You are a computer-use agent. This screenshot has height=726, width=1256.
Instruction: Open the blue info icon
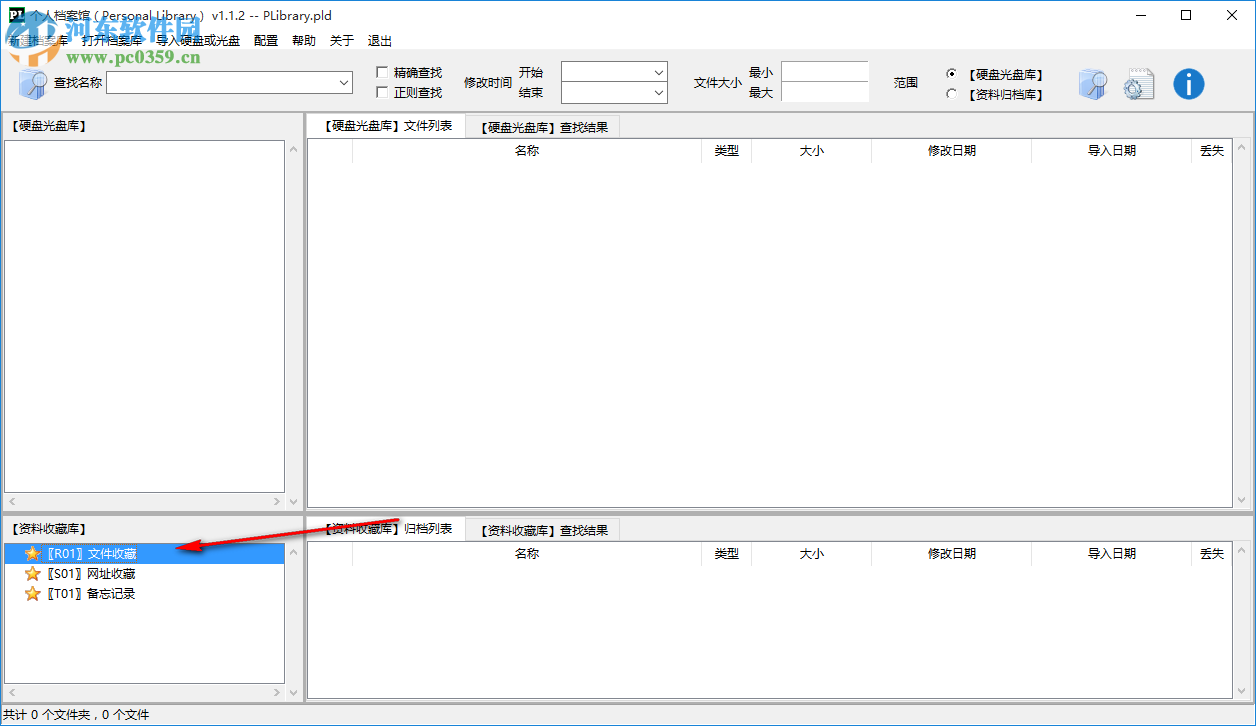[x=1189, y=84]
